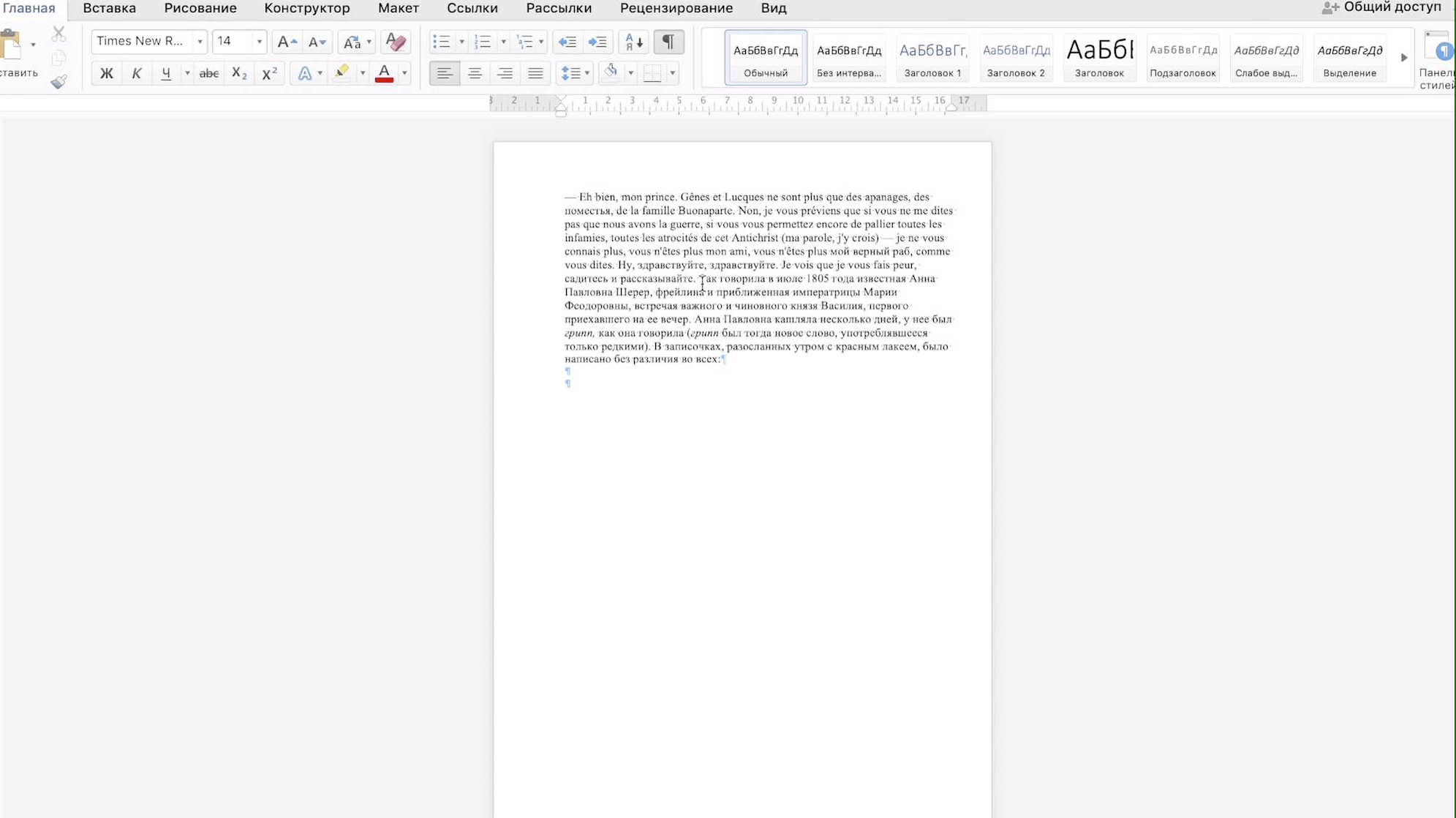Toggle italic formatting (К)

coord(137,73)
